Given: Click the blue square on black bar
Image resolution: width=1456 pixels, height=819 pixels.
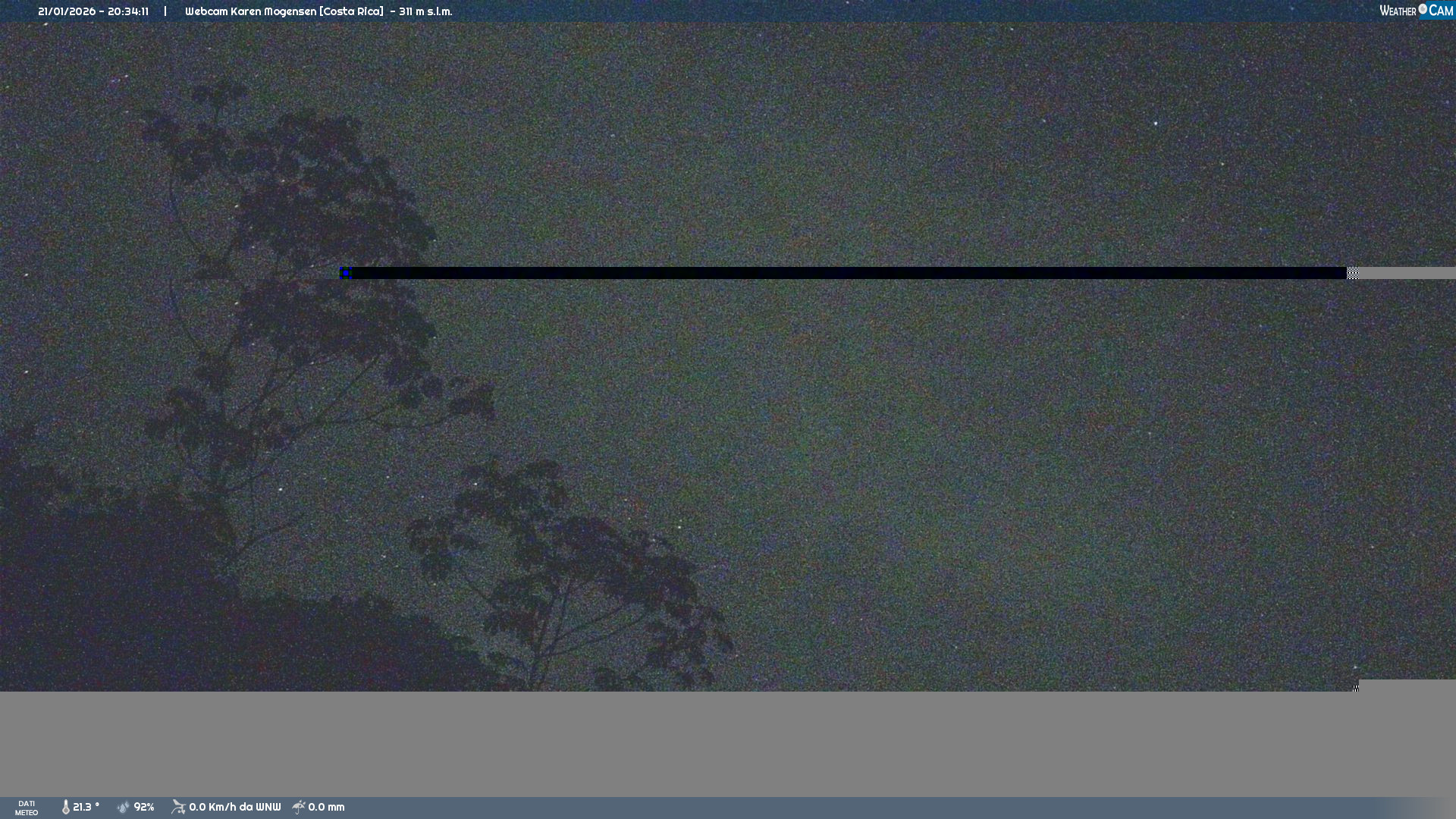Looking at the screenshot, I should pyautogui.click(x=346, y=273).
